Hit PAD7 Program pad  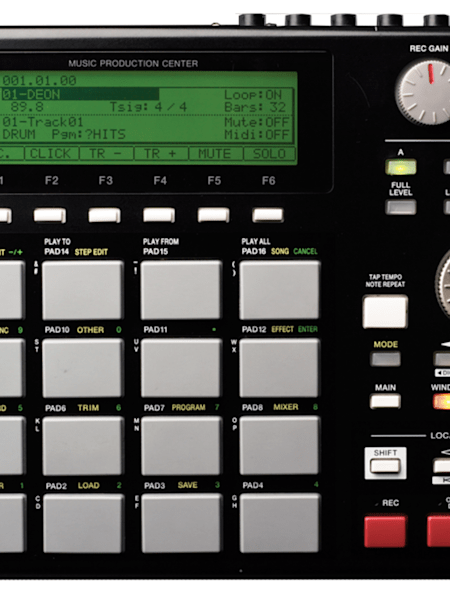(181, 446)
